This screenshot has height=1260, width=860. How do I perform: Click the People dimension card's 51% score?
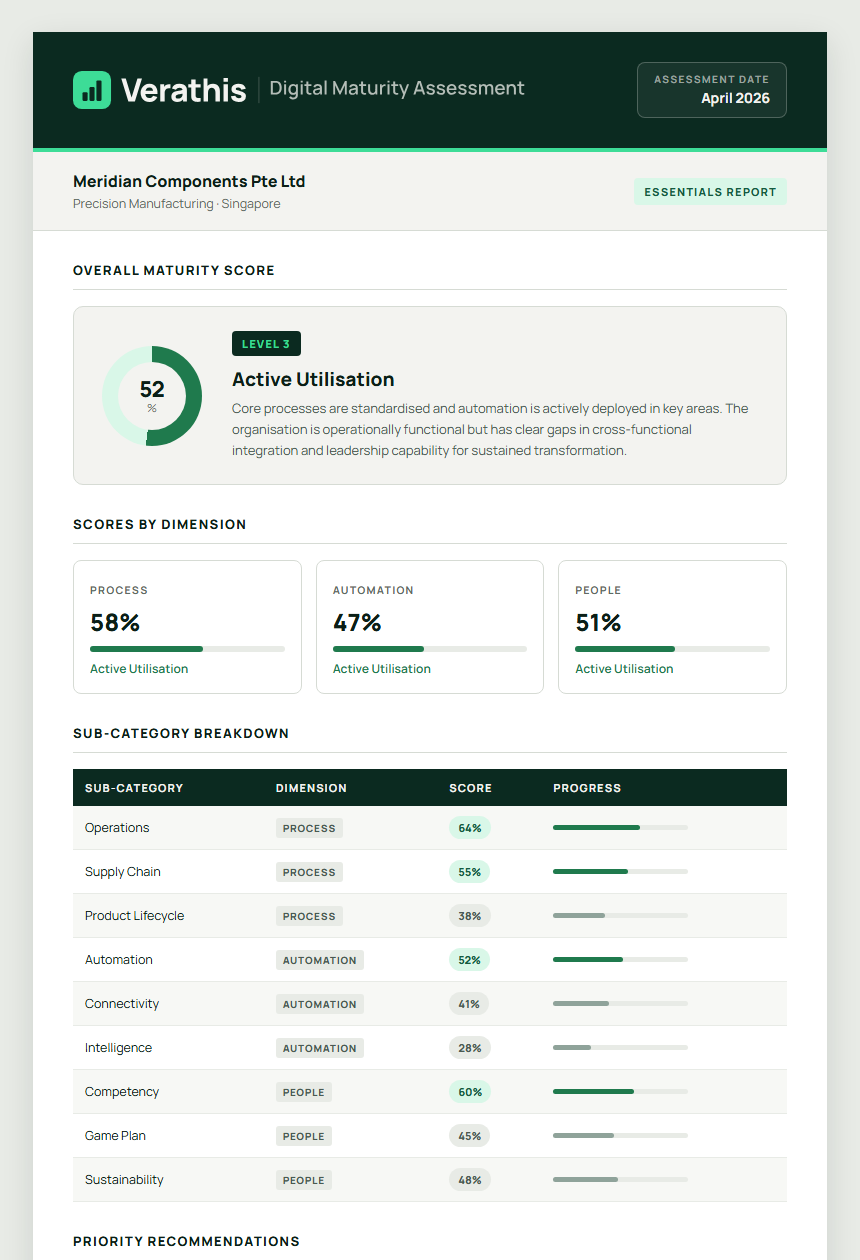coord(598,623)
